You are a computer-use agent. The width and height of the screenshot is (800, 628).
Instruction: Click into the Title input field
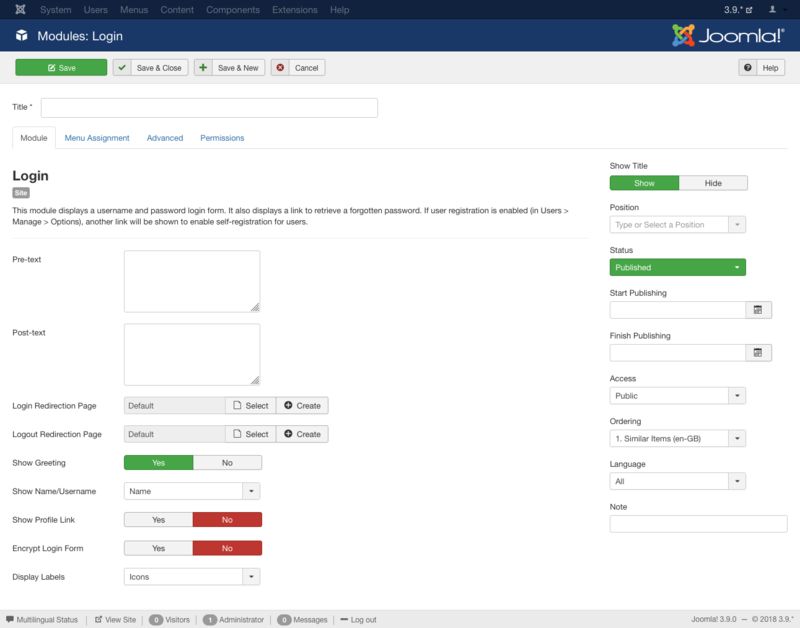(209, 108)
